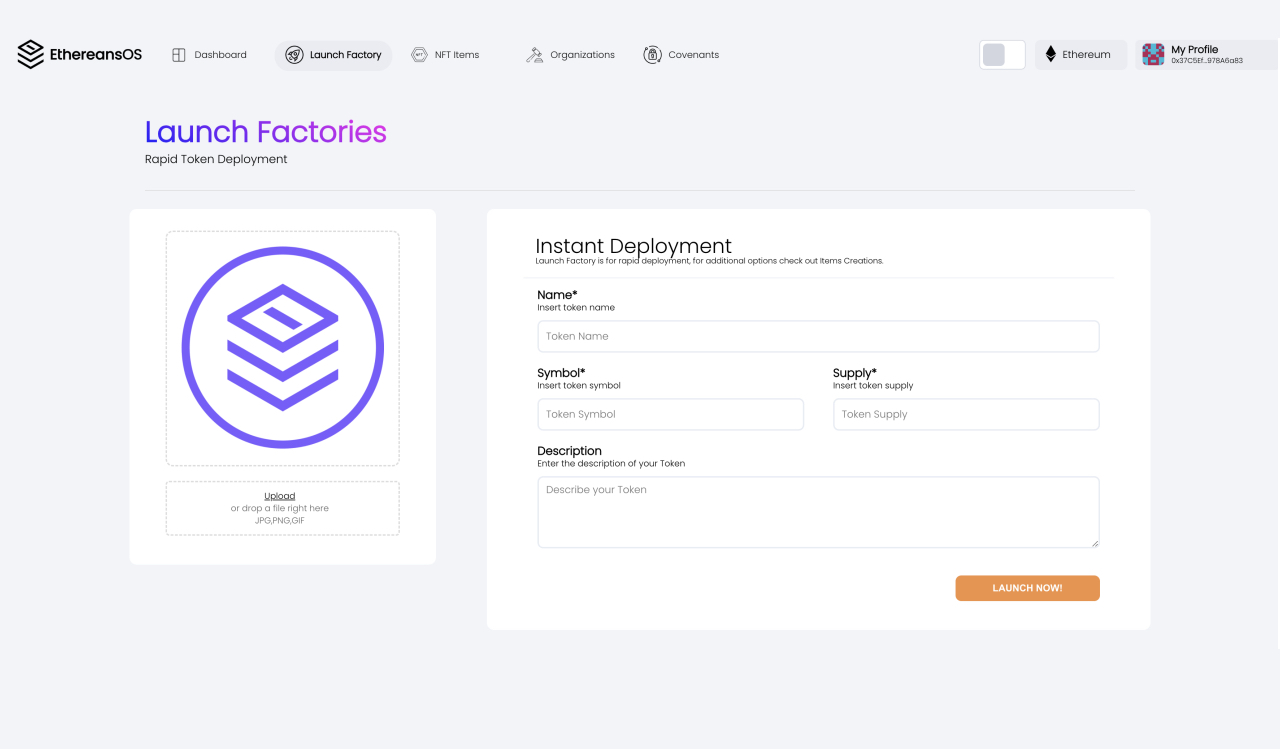
Task: Open profile via the pixelated avatar icon
Action: click(x=1152, y=54)
